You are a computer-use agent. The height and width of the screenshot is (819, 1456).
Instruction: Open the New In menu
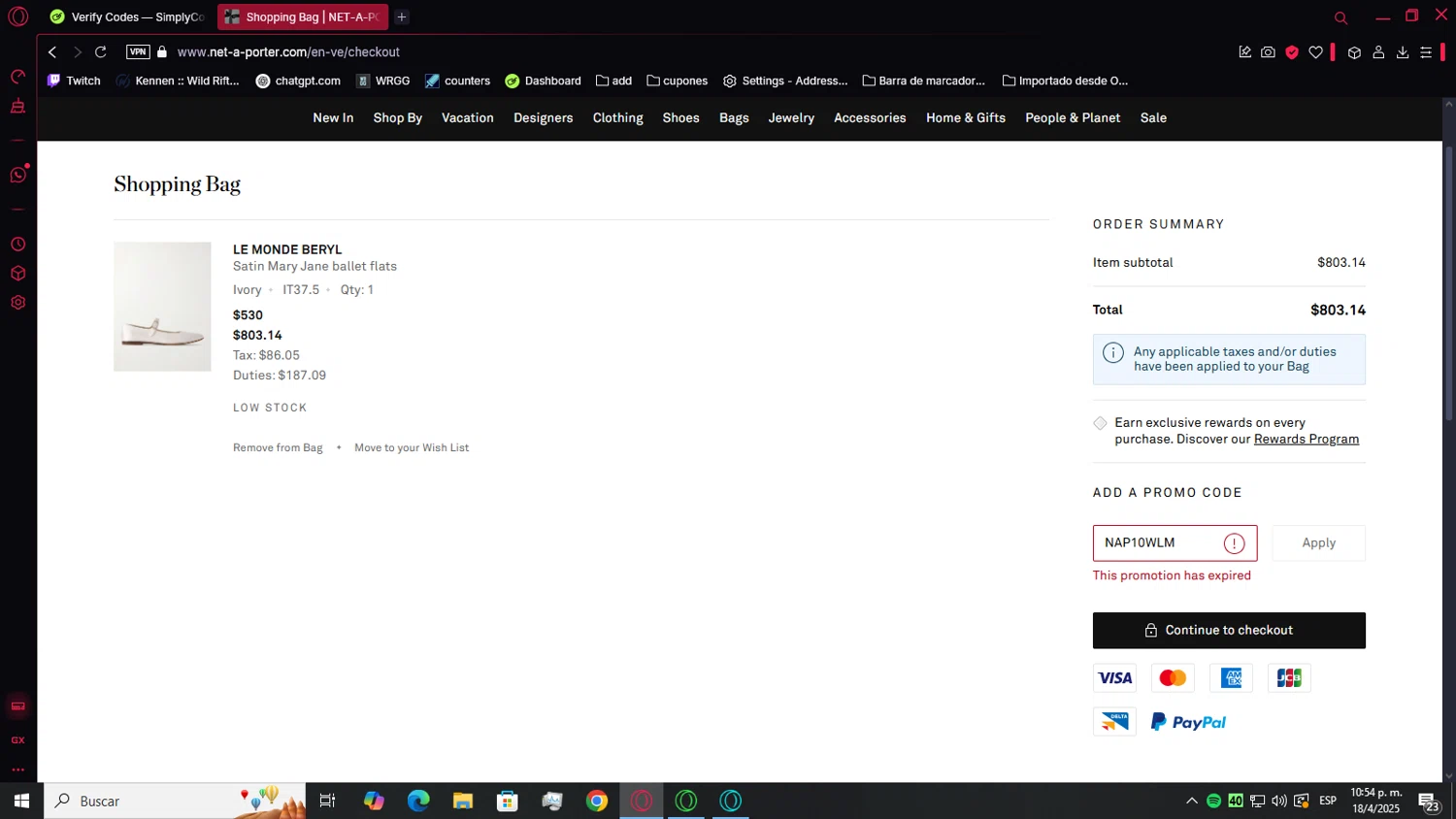click(333, 117)
